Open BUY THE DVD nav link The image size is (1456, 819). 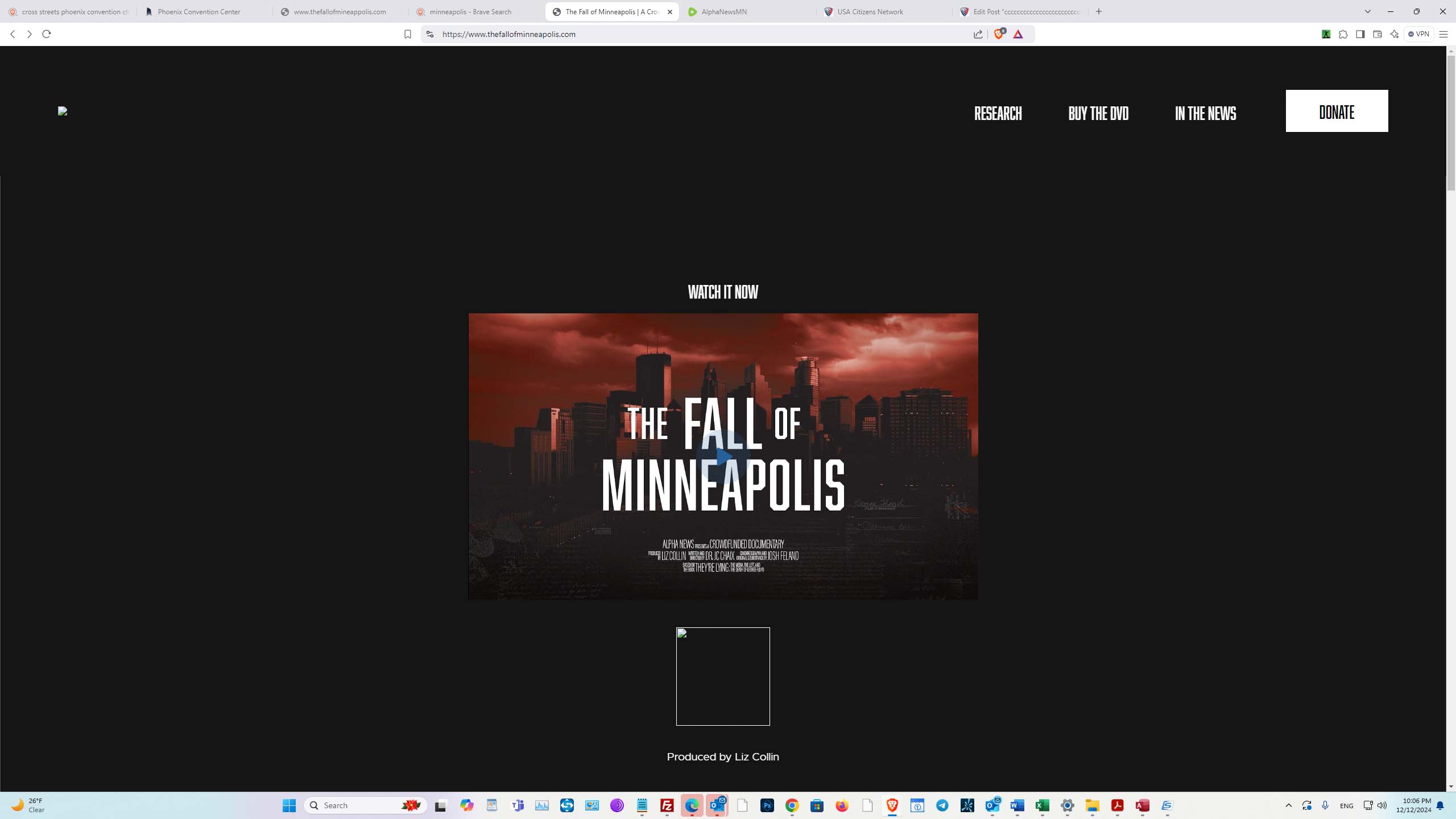tap(1098, 113)
